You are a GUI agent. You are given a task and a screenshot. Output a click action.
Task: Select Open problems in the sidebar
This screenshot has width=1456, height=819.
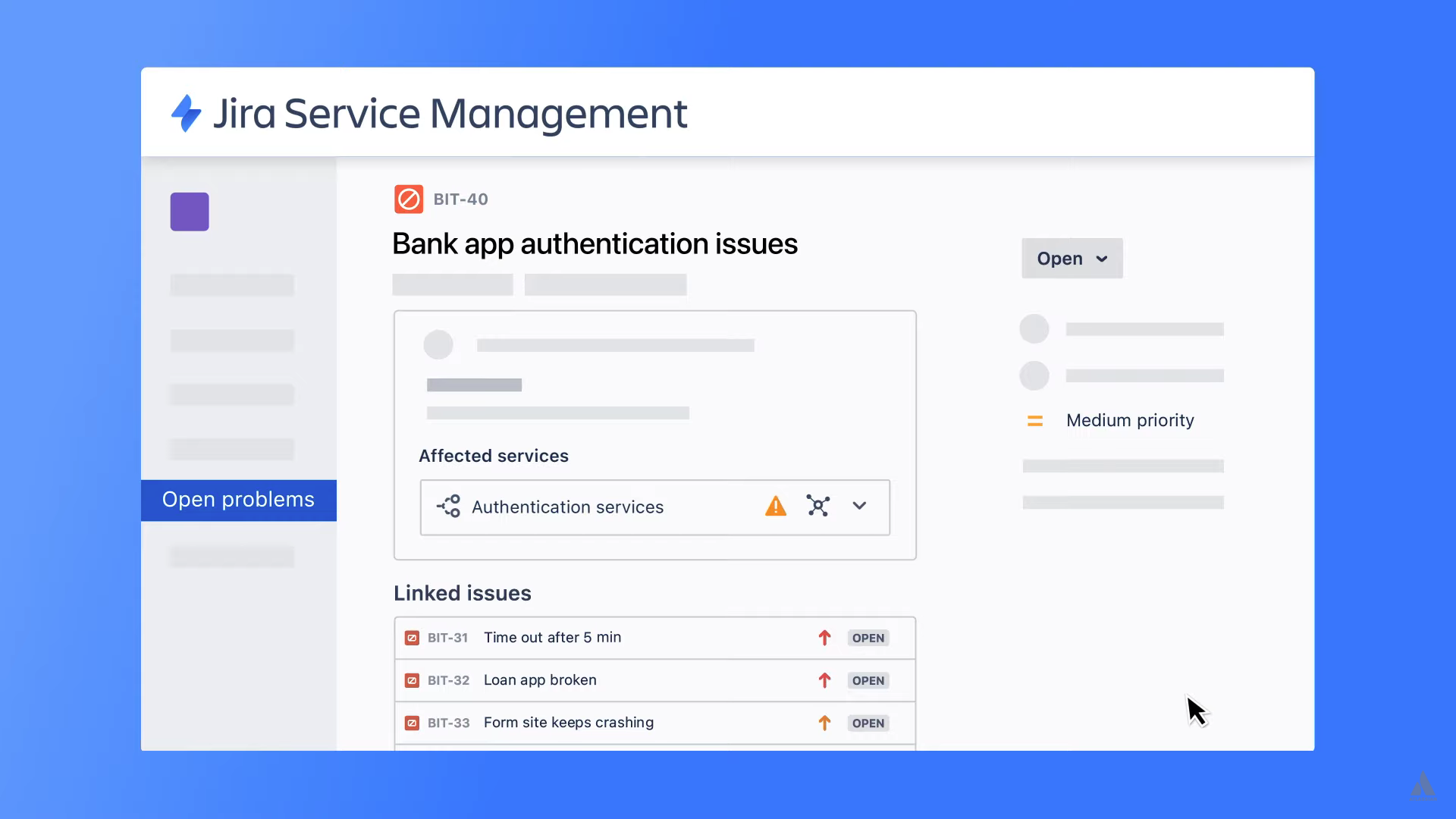click(x=239, y=500)
